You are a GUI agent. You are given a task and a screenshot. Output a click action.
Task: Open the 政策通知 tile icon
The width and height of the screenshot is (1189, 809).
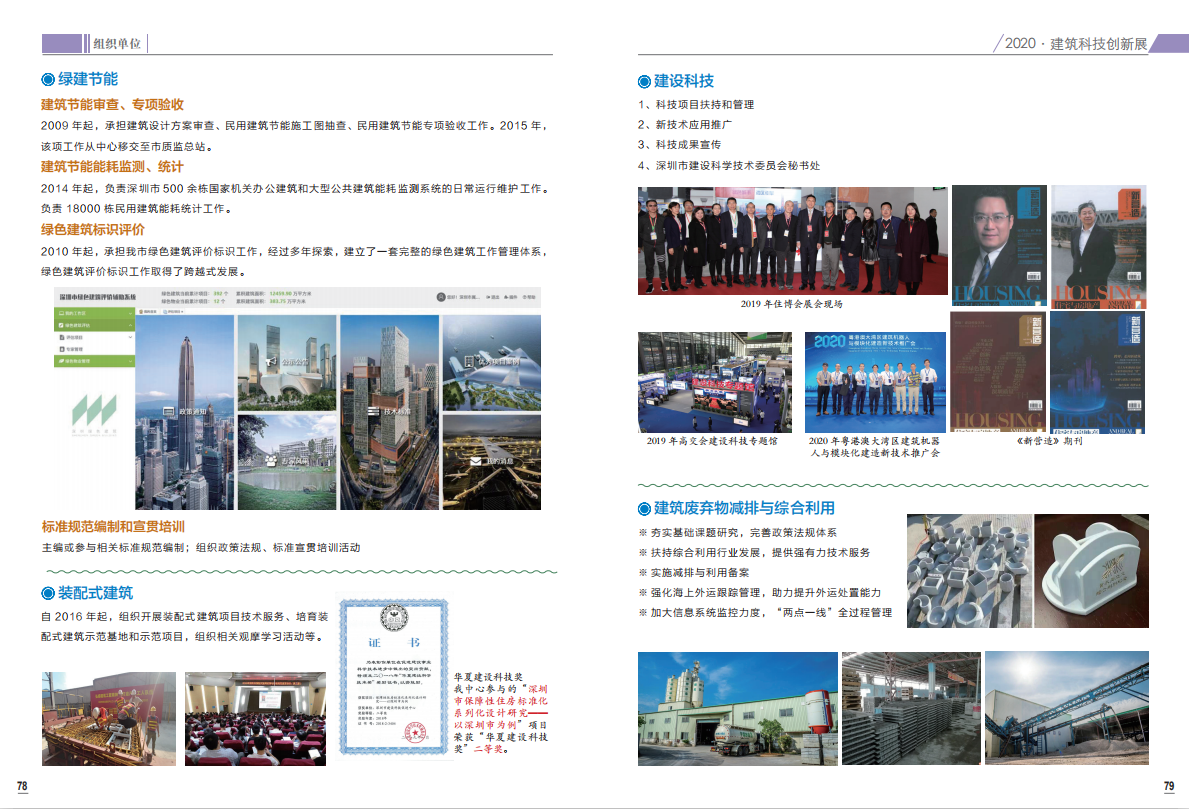click(167, 411)
